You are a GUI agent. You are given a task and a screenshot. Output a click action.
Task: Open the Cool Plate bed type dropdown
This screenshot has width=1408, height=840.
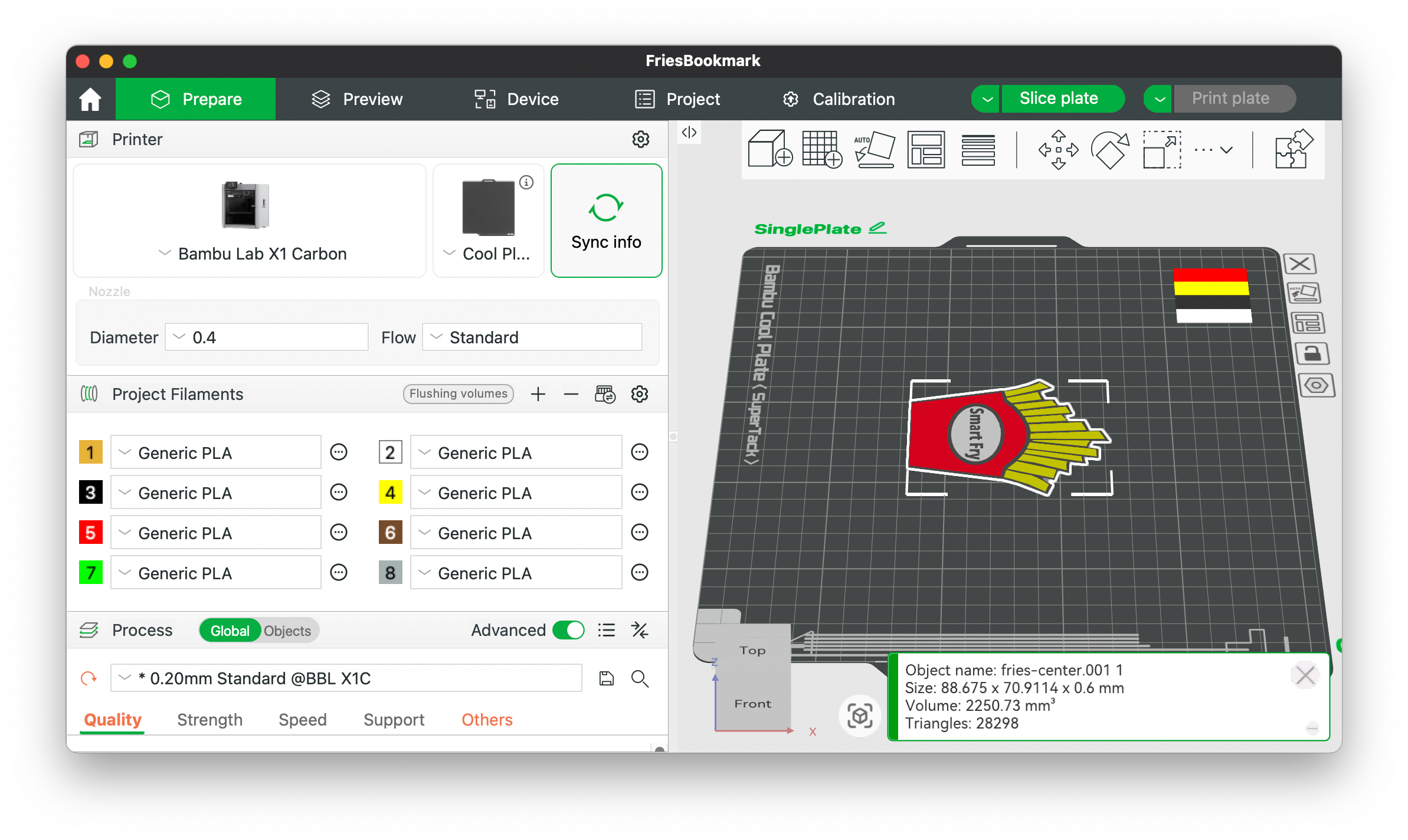[x=488, y=221]
